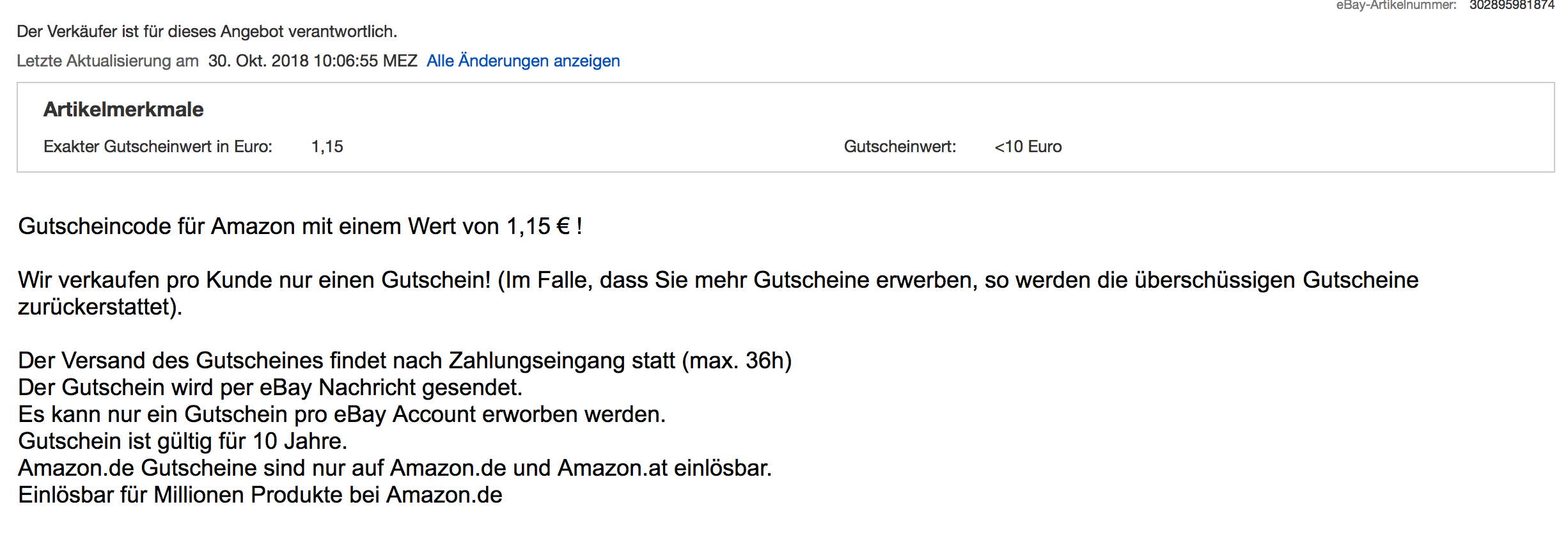
Task: Click the seller responsibility notice text
Action: click(207, 31)
